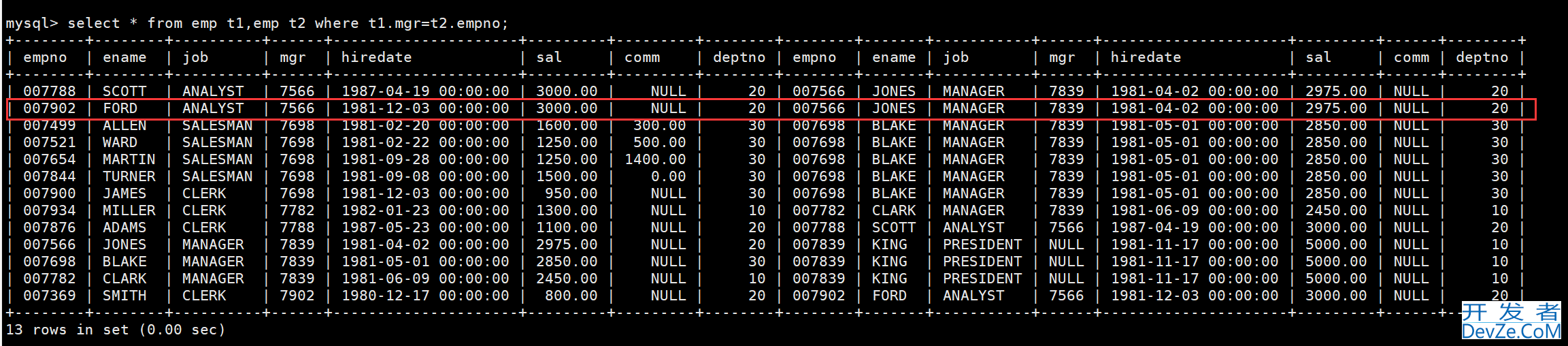1568x346 pixels.
Task: Select the empno value 007844
Action: (x=50, y=176)
